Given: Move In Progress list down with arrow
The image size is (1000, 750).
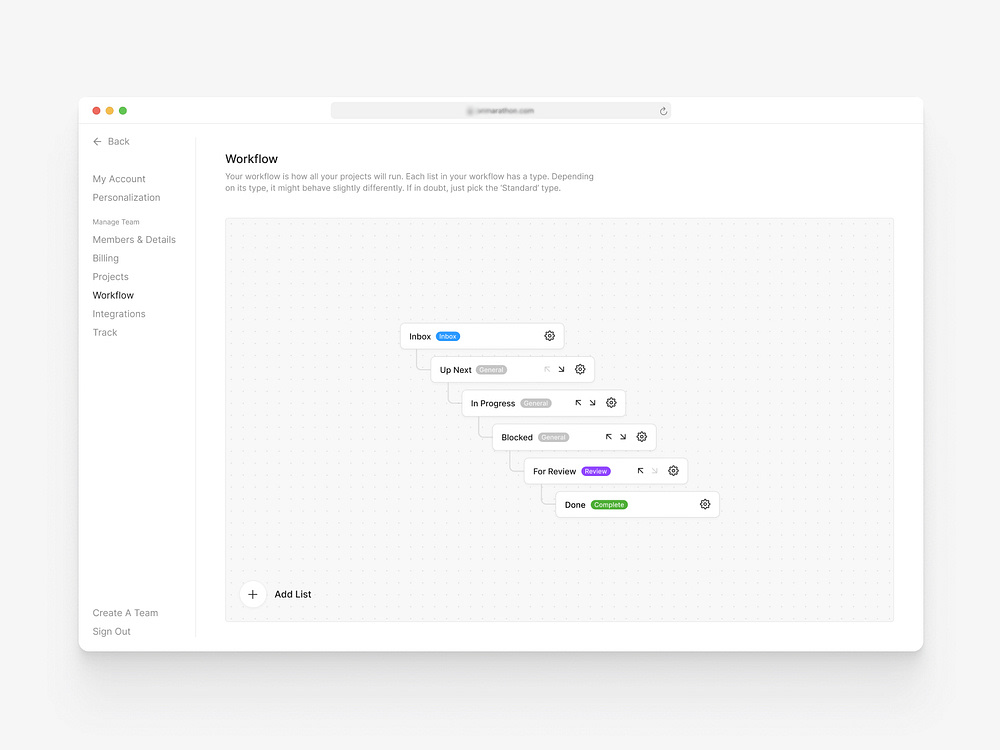Looking at the screenshot, I should pos(592,403).
